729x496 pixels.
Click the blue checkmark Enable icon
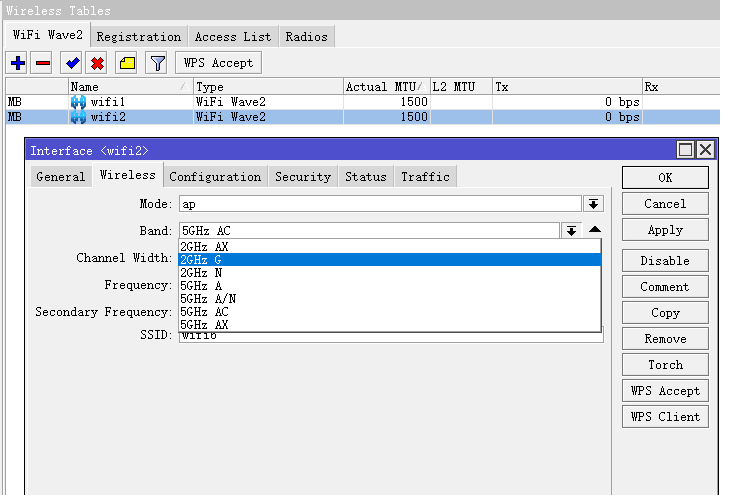(72, 63)
